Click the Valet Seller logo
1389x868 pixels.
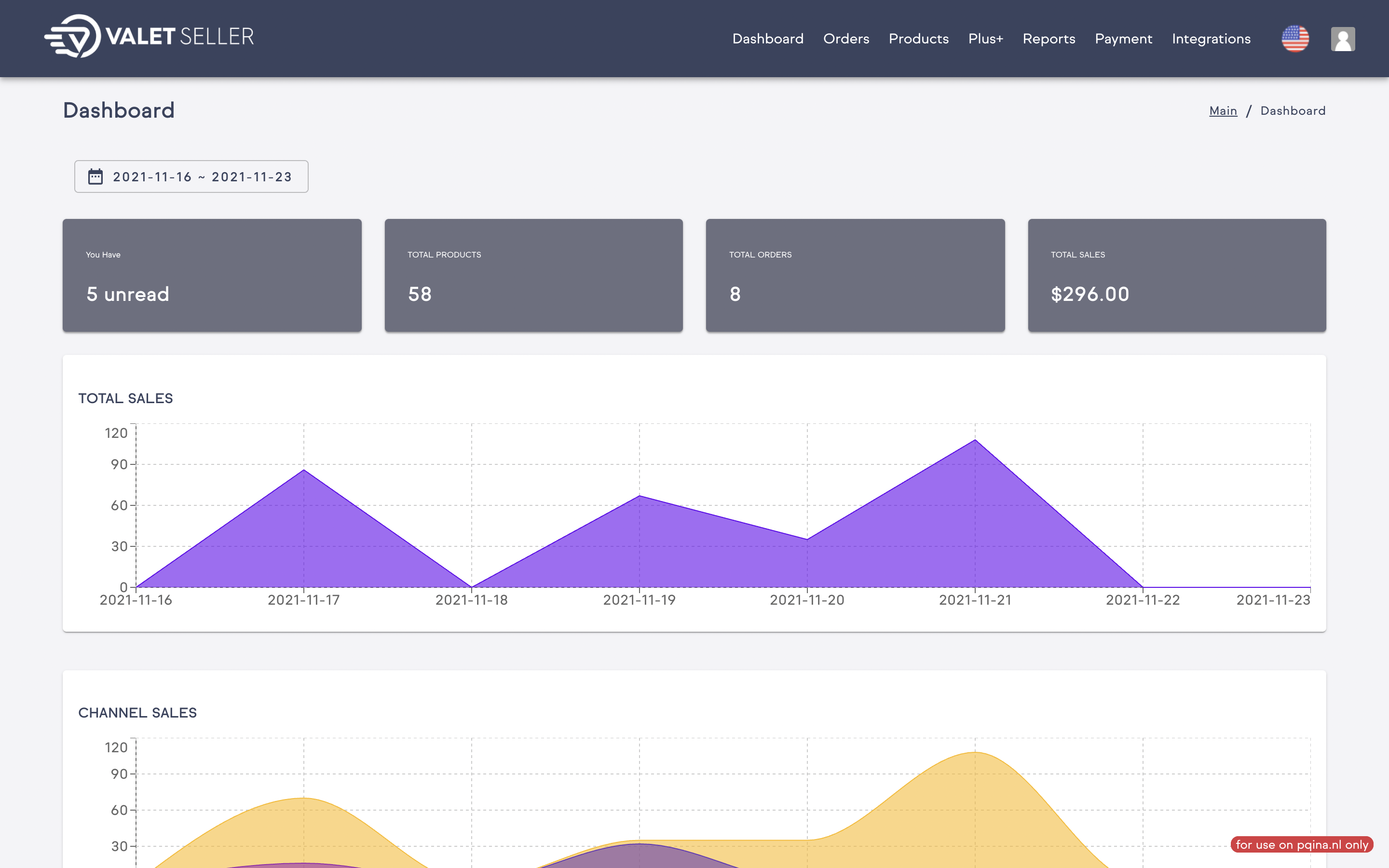149,37
